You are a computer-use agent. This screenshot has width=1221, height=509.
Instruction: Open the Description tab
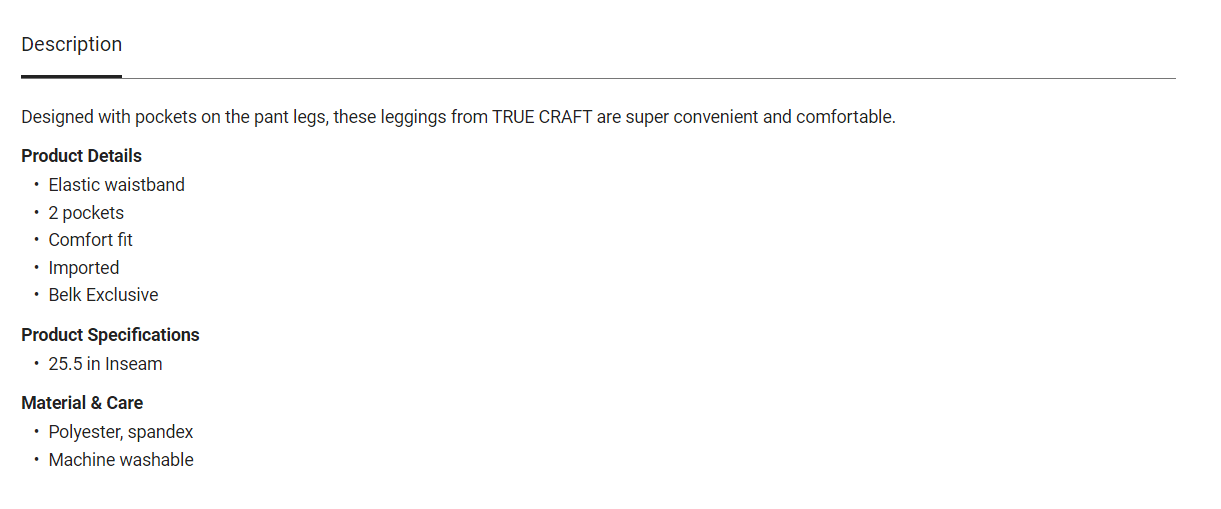71,44
